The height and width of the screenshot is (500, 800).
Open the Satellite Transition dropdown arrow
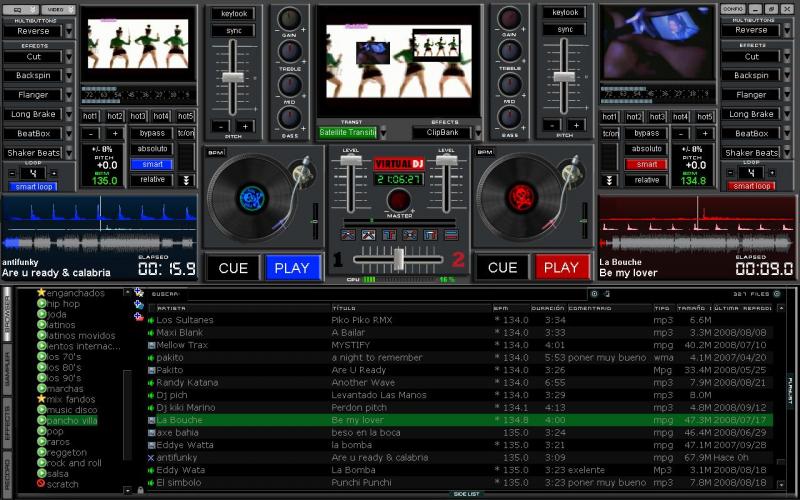[383, 133]
